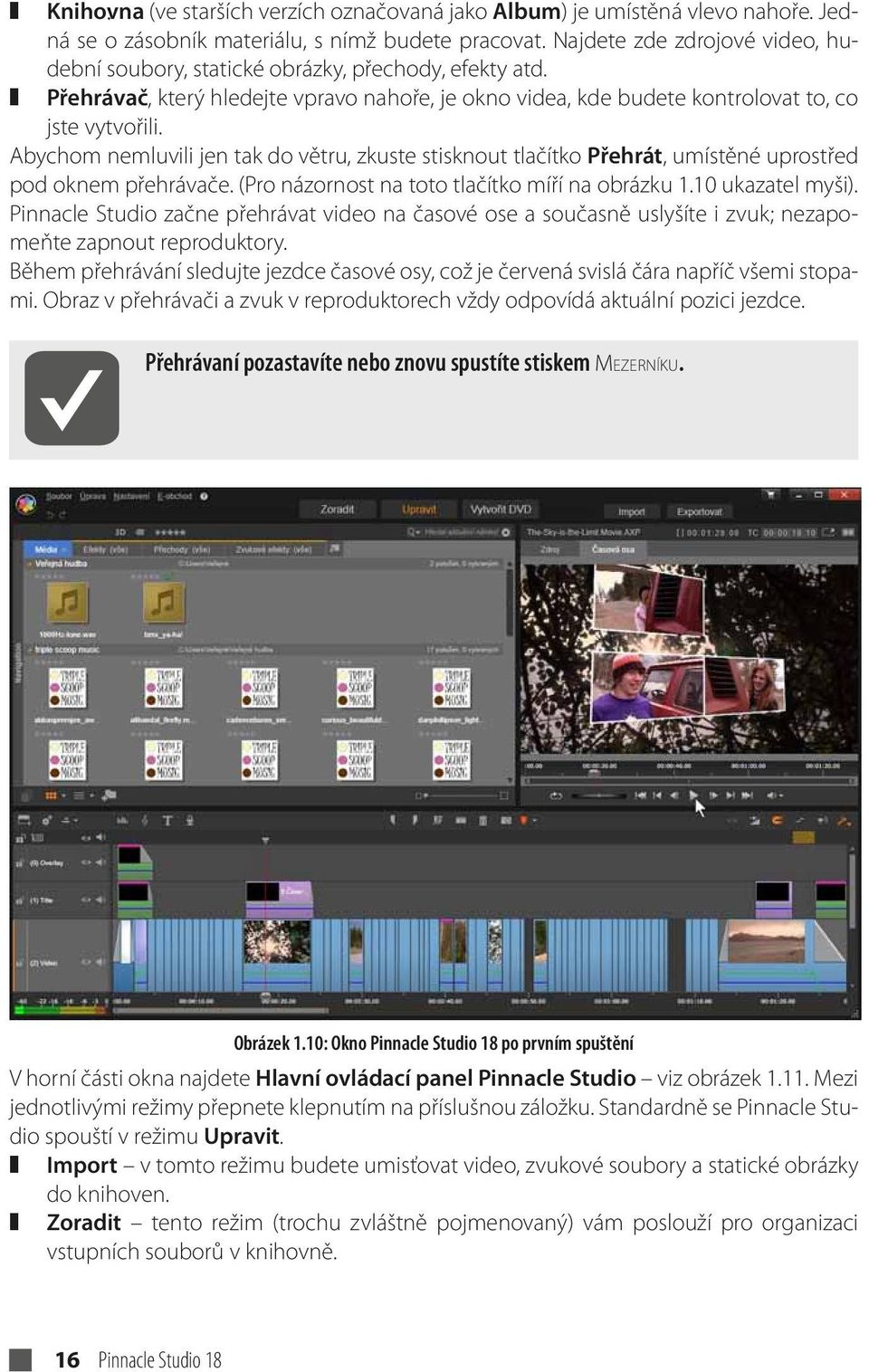Open the thumbnails view options dropdown
Screen dimensions: 869x1372
pos(62,796)
